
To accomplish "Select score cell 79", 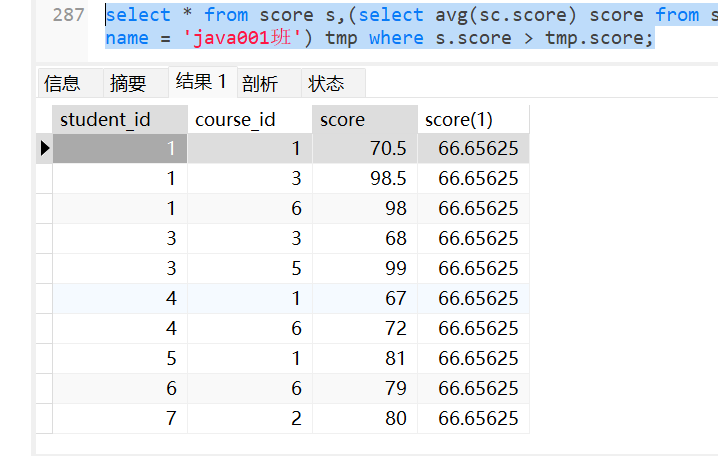I will coord(365,388).
